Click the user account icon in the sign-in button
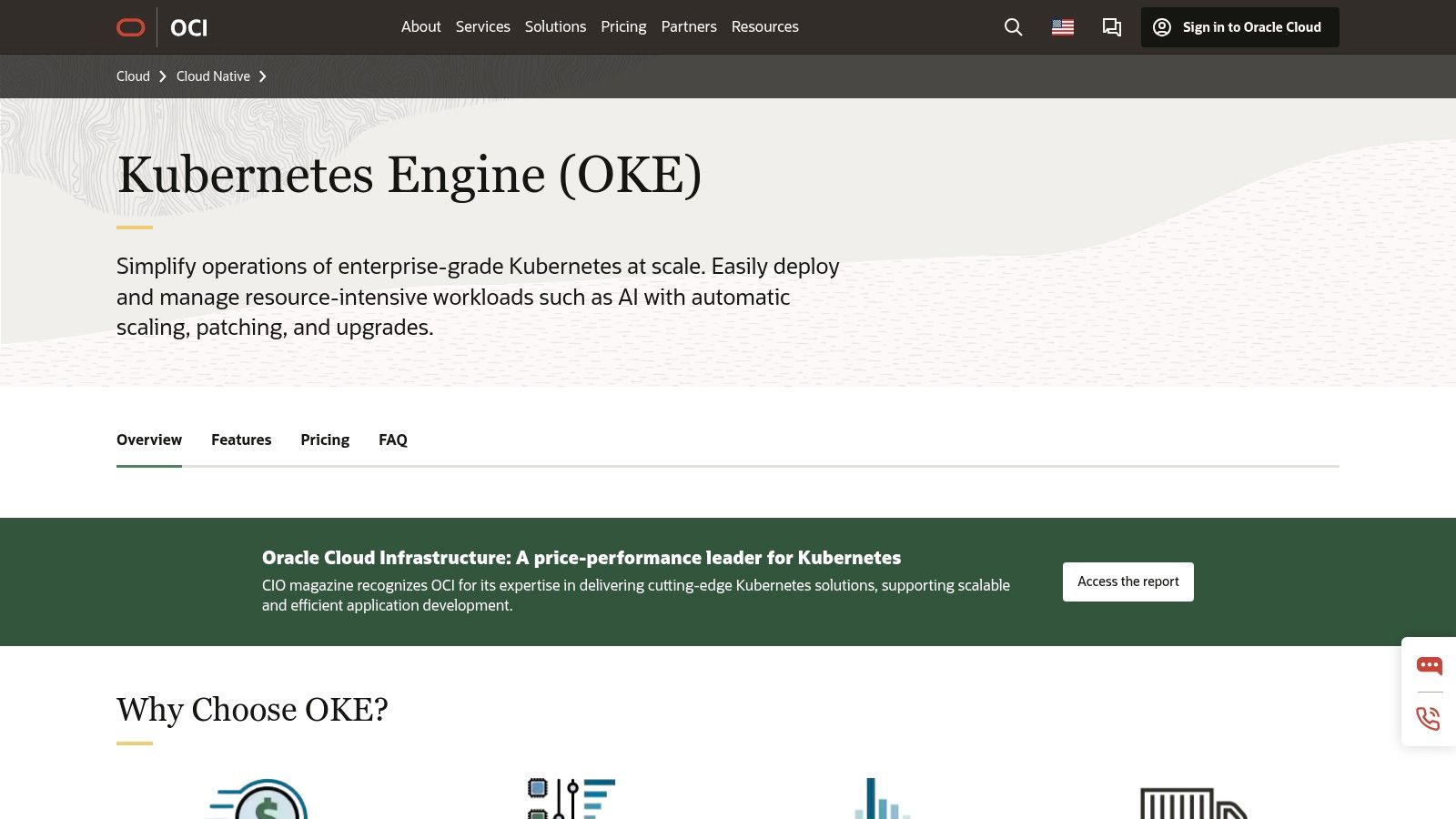The height and width of the screenshot is (819, 1456). [1161, 26]
